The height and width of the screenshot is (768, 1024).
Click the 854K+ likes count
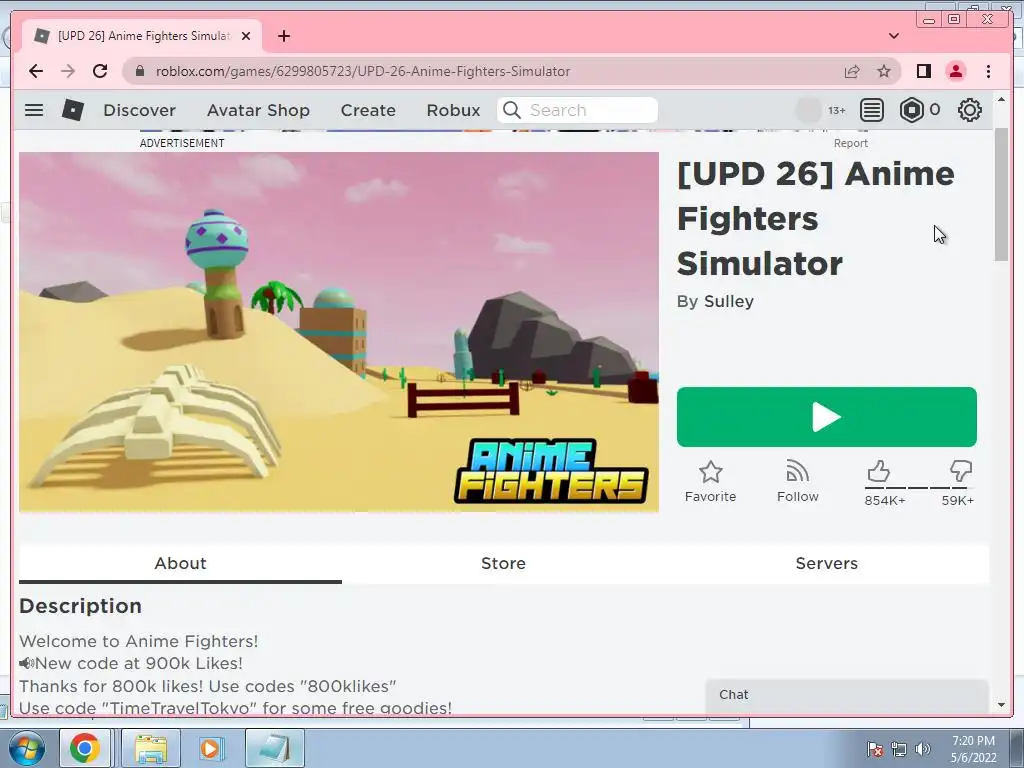(x=885, y=500)
